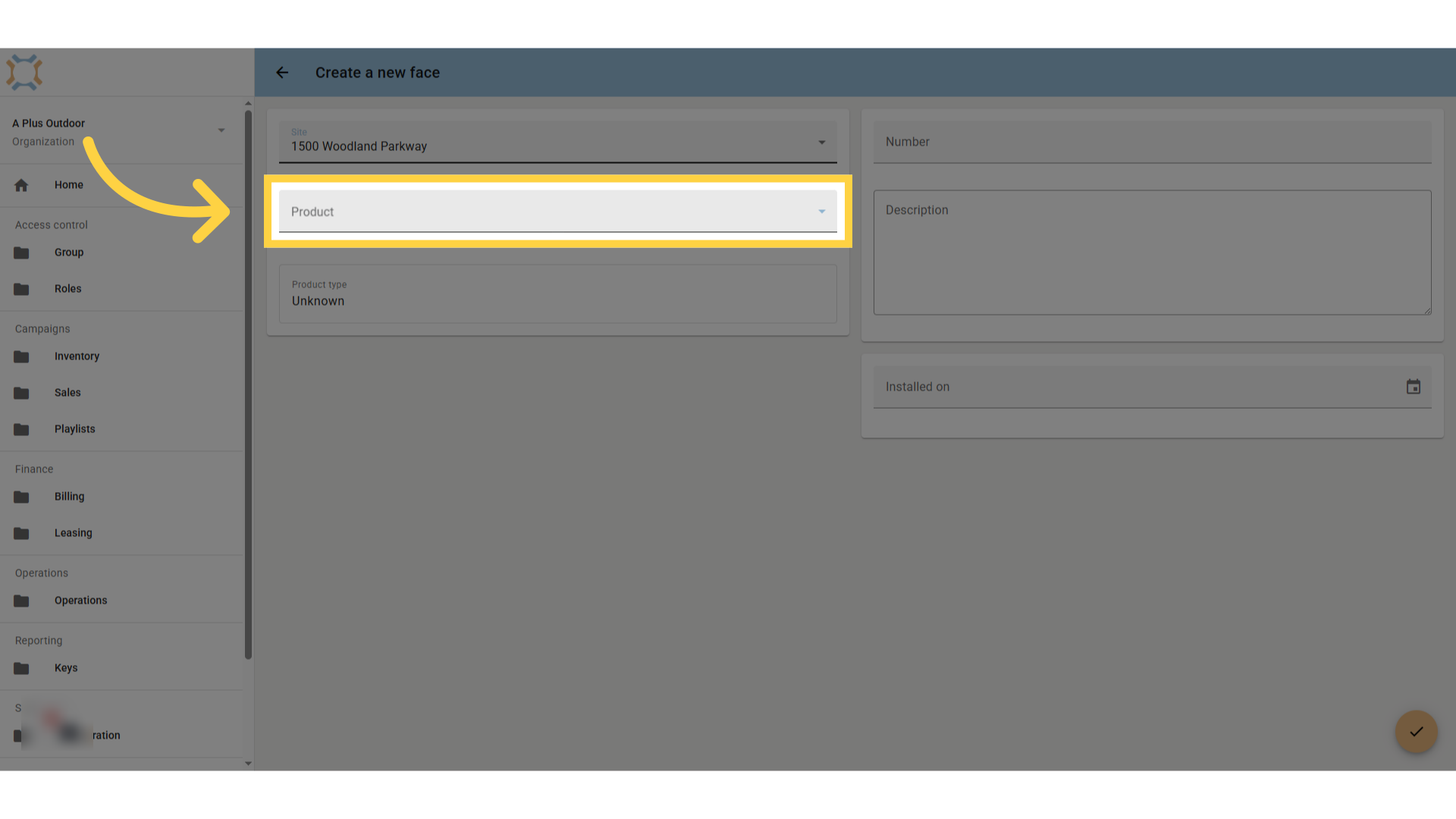Open the Inventory menu item
The height and width of the screenshot is (819, 1456).
tap(121, 356)
